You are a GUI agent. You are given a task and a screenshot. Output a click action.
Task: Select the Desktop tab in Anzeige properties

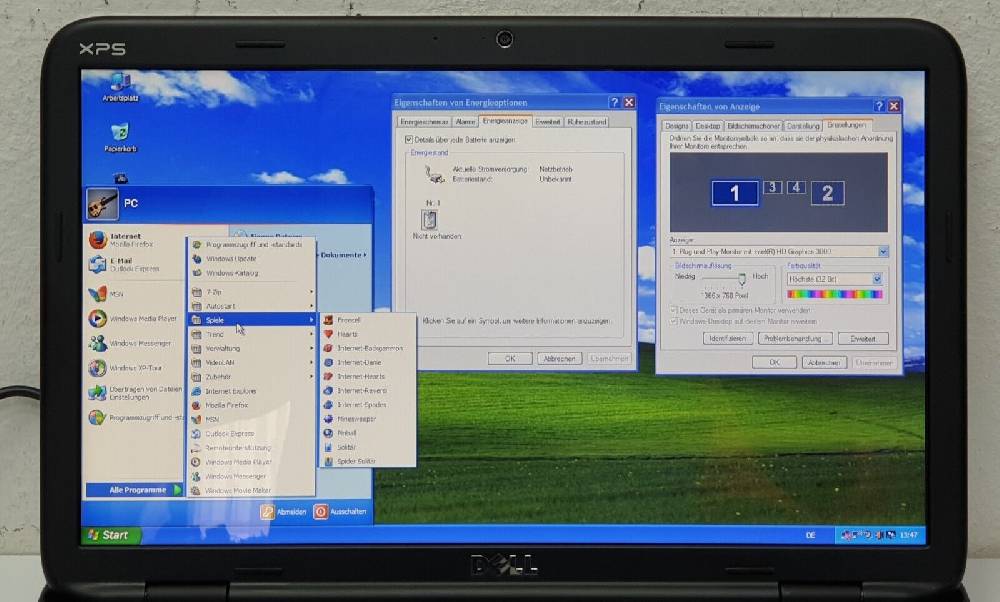tap(708, 126)
